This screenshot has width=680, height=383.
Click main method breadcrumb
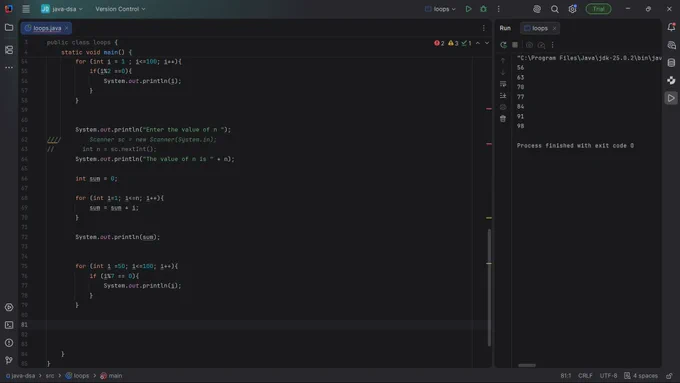point(111,376)
